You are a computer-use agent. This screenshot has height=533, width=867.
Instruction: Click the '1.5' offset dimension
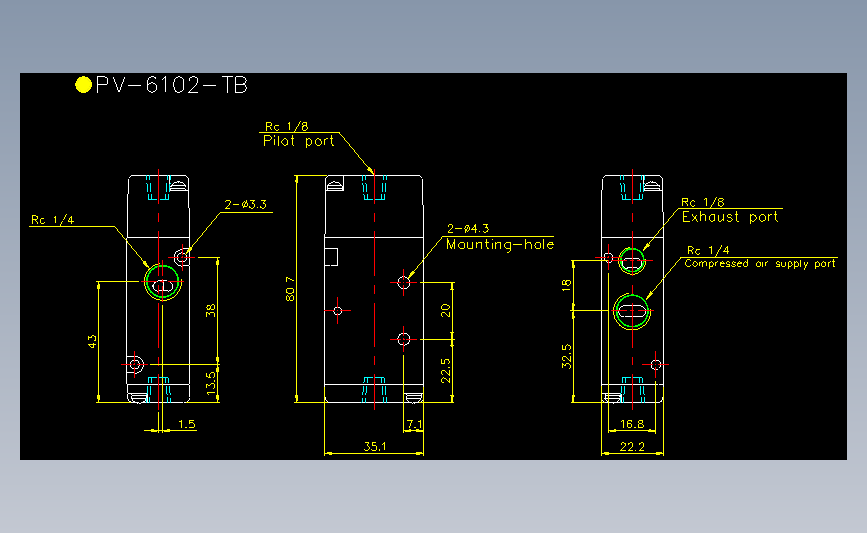point(187,424)
